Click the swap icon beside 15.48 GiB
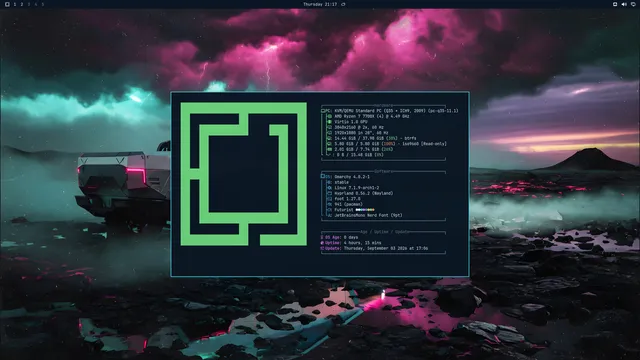640x360 pixels. point(329,155)
